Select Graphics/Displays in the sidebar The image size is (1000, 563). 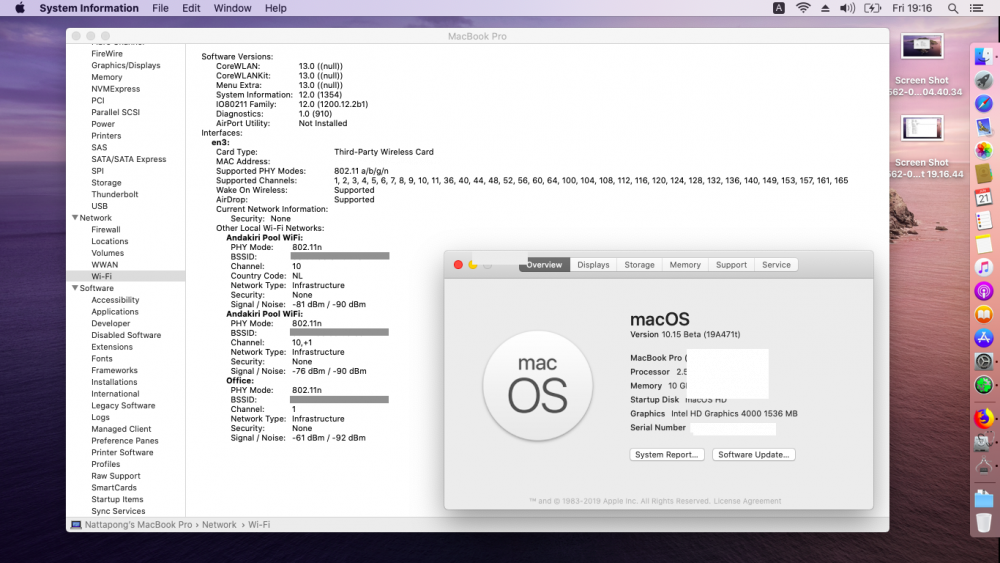coord(126,65)
